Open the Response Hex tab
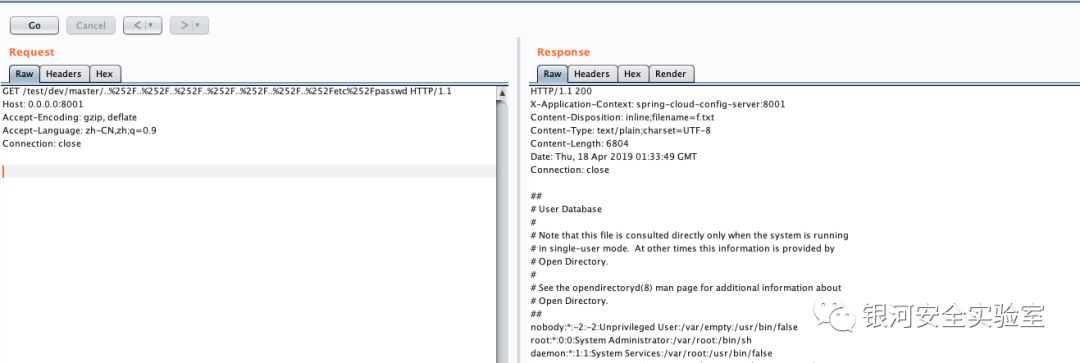The width and height of the screenshot is (1080, 363). (x=633, y=74)
